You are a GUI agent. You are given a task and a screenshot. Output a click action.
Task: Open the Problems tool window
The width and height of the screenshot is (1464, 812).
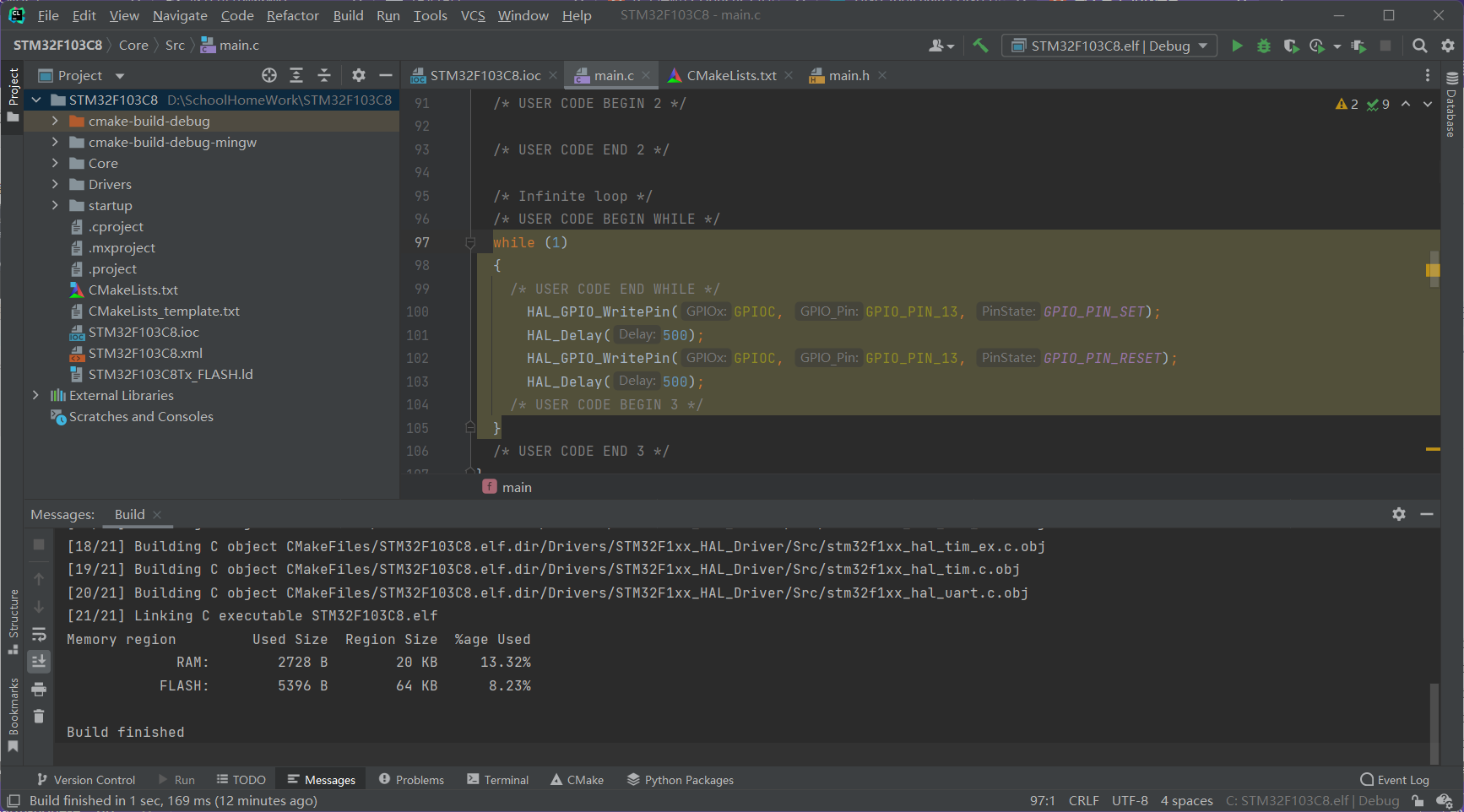click(411, 780)
